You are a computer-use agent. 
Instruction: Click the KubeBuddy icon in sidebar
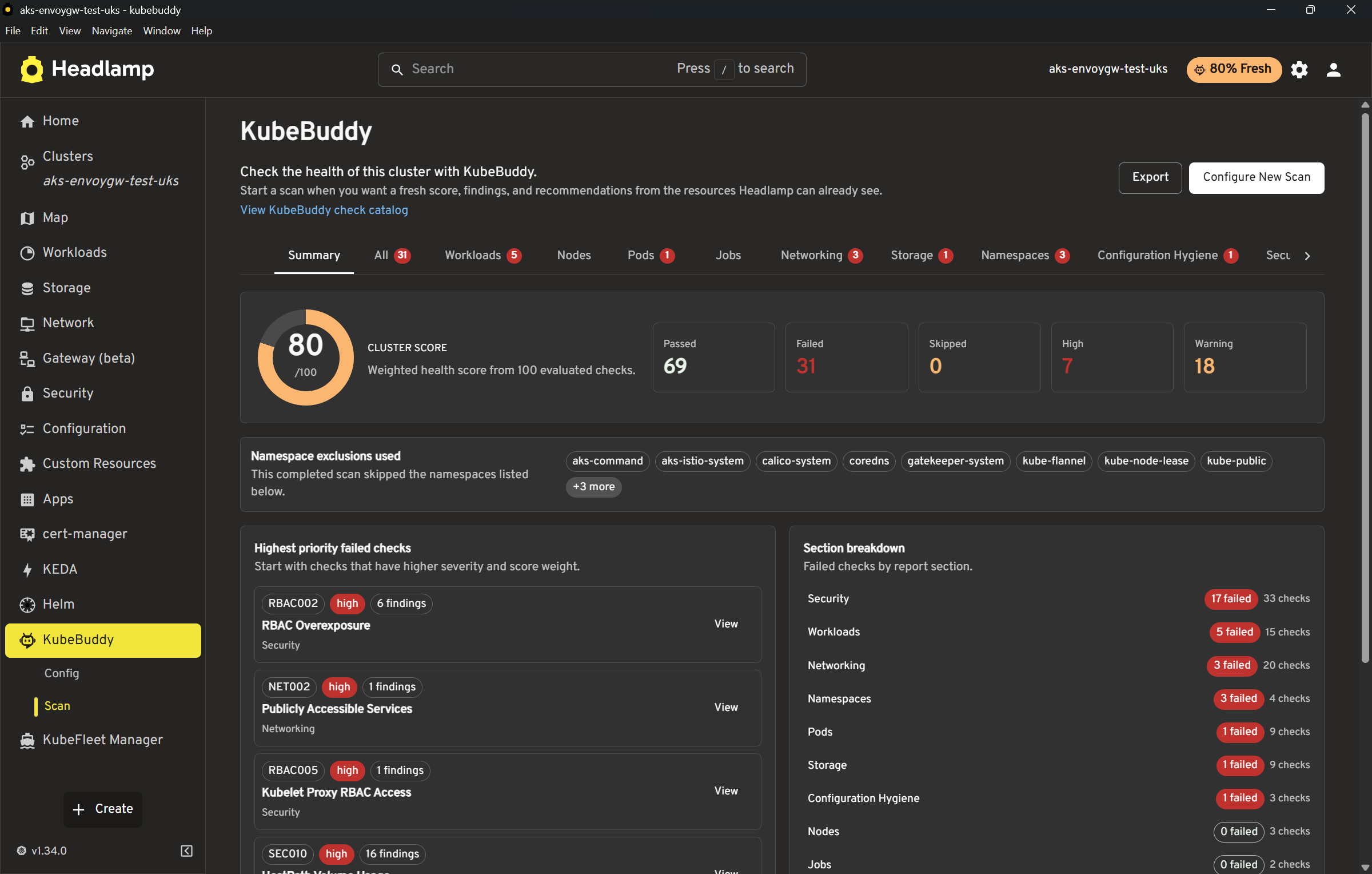(x=27, y=640)
